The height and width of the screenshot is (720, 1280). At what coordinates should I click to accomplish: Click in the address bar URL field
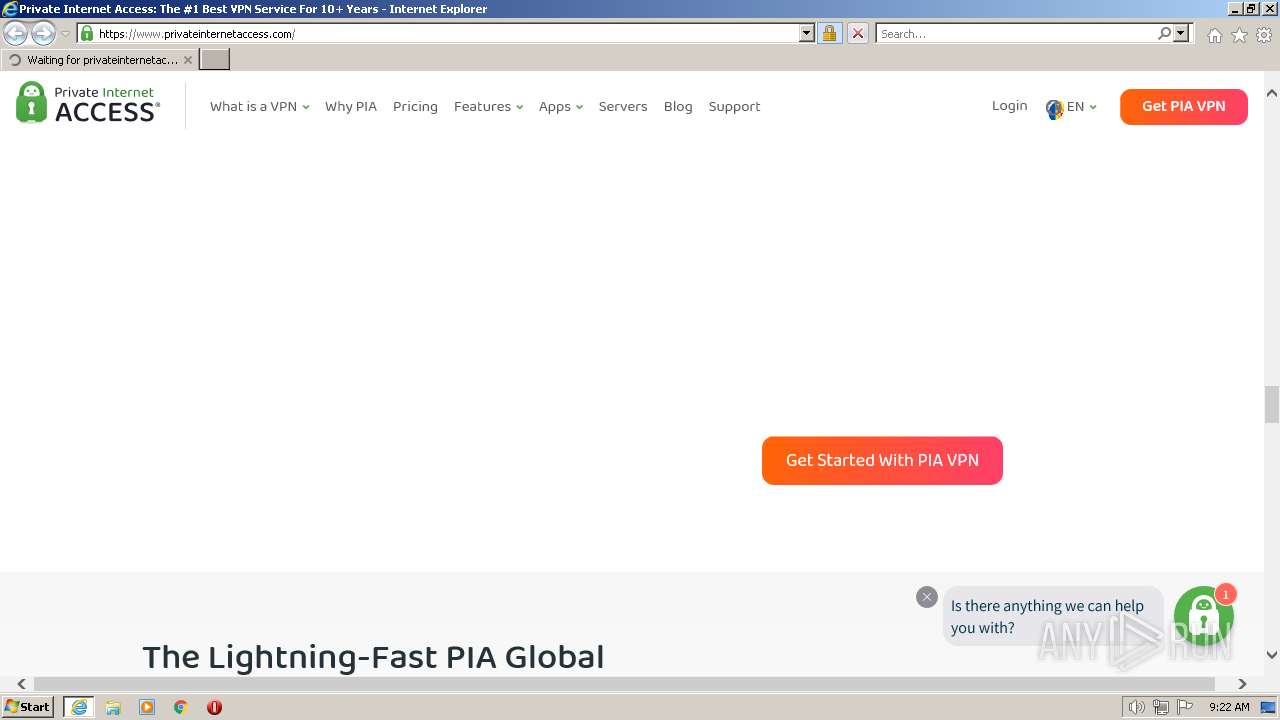[x=445, y=33]
